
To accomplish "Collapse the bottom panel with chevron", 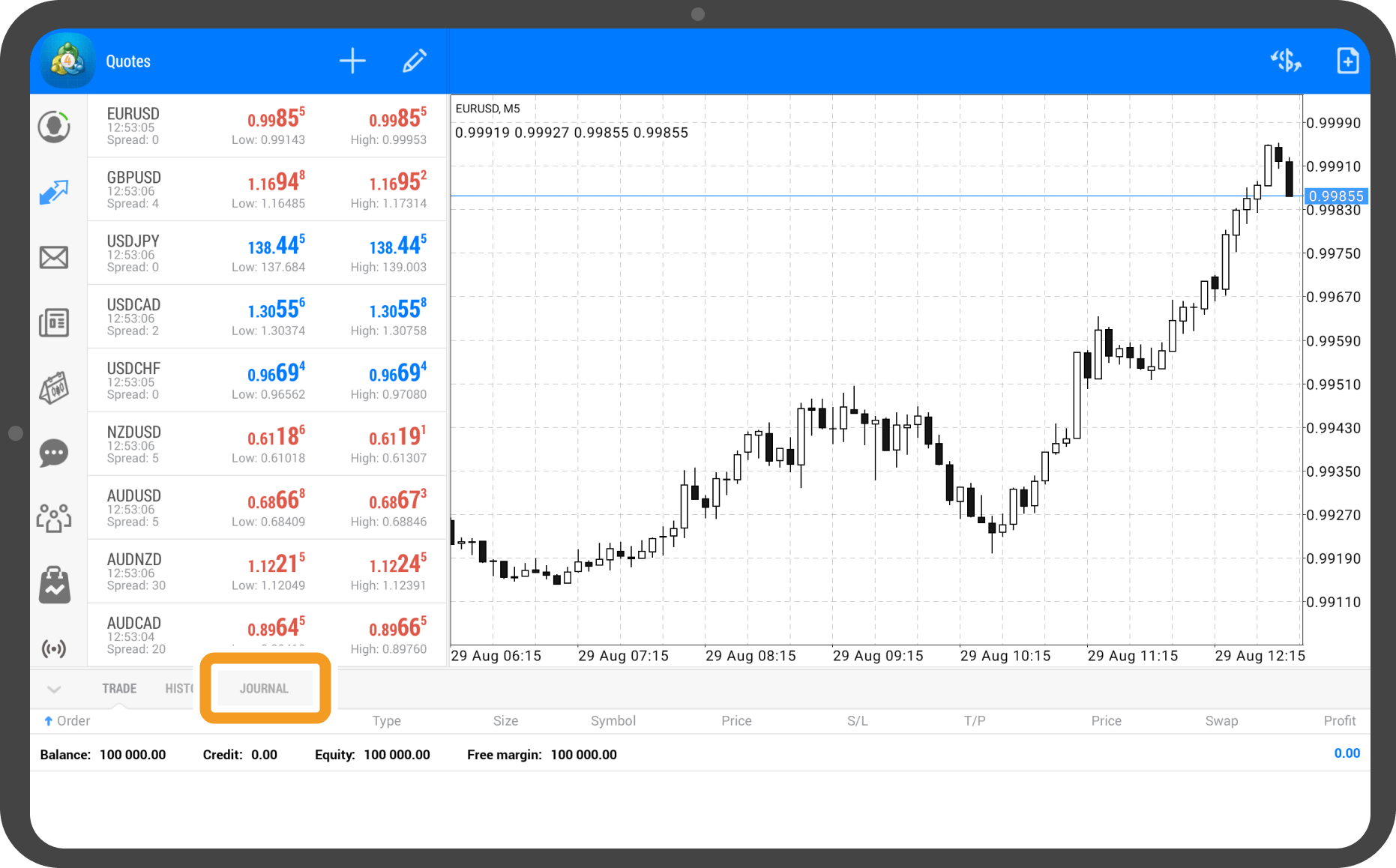I will pos(54,689).
